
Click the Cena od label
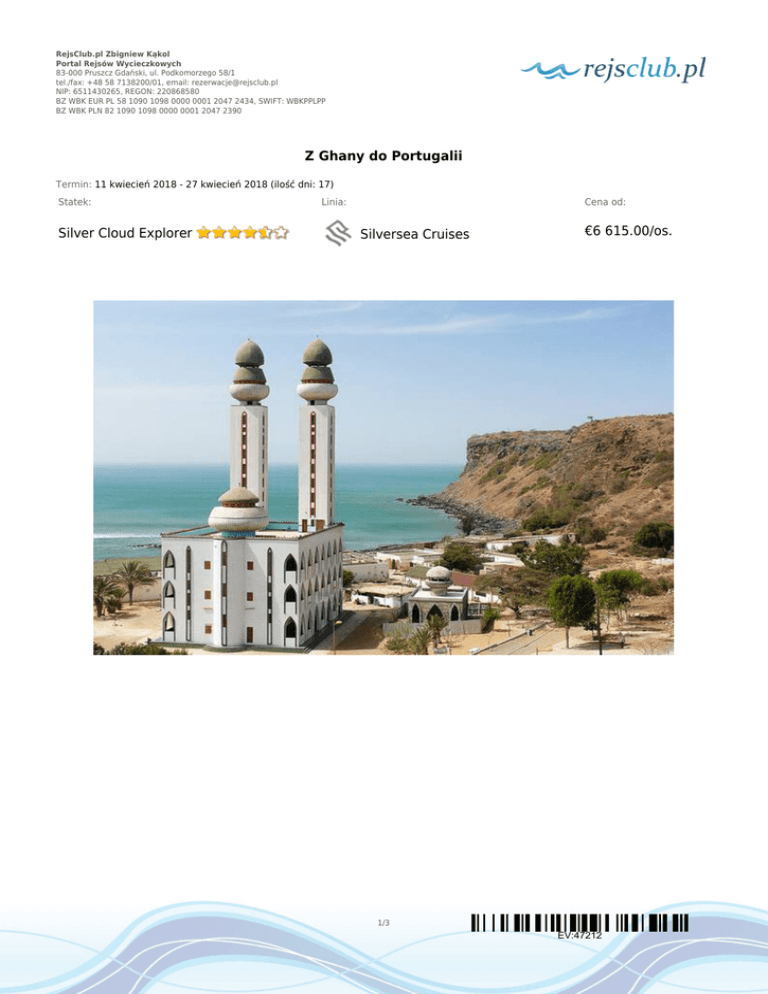(x=605, y=202)
